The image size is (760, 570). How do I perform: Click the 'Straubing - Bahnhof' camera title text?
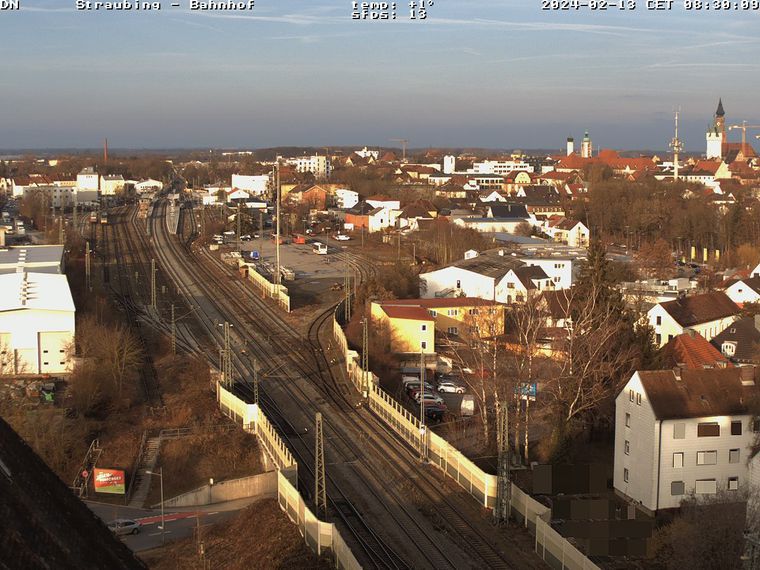tap(165, 5)
